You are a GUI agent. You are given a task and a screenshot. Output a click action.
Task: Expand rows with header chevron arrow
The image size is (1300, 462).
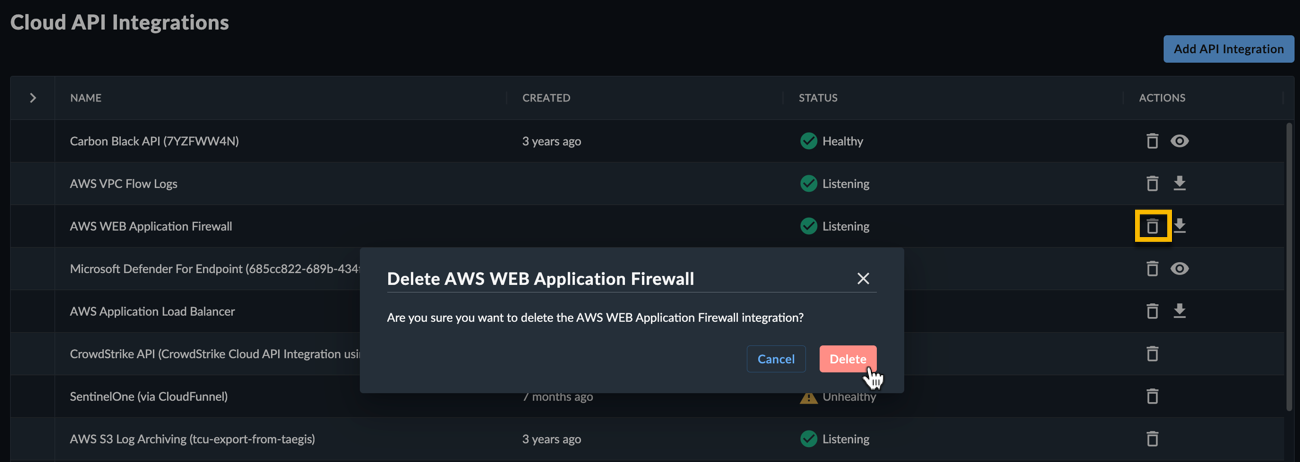[x=33, y=98]
